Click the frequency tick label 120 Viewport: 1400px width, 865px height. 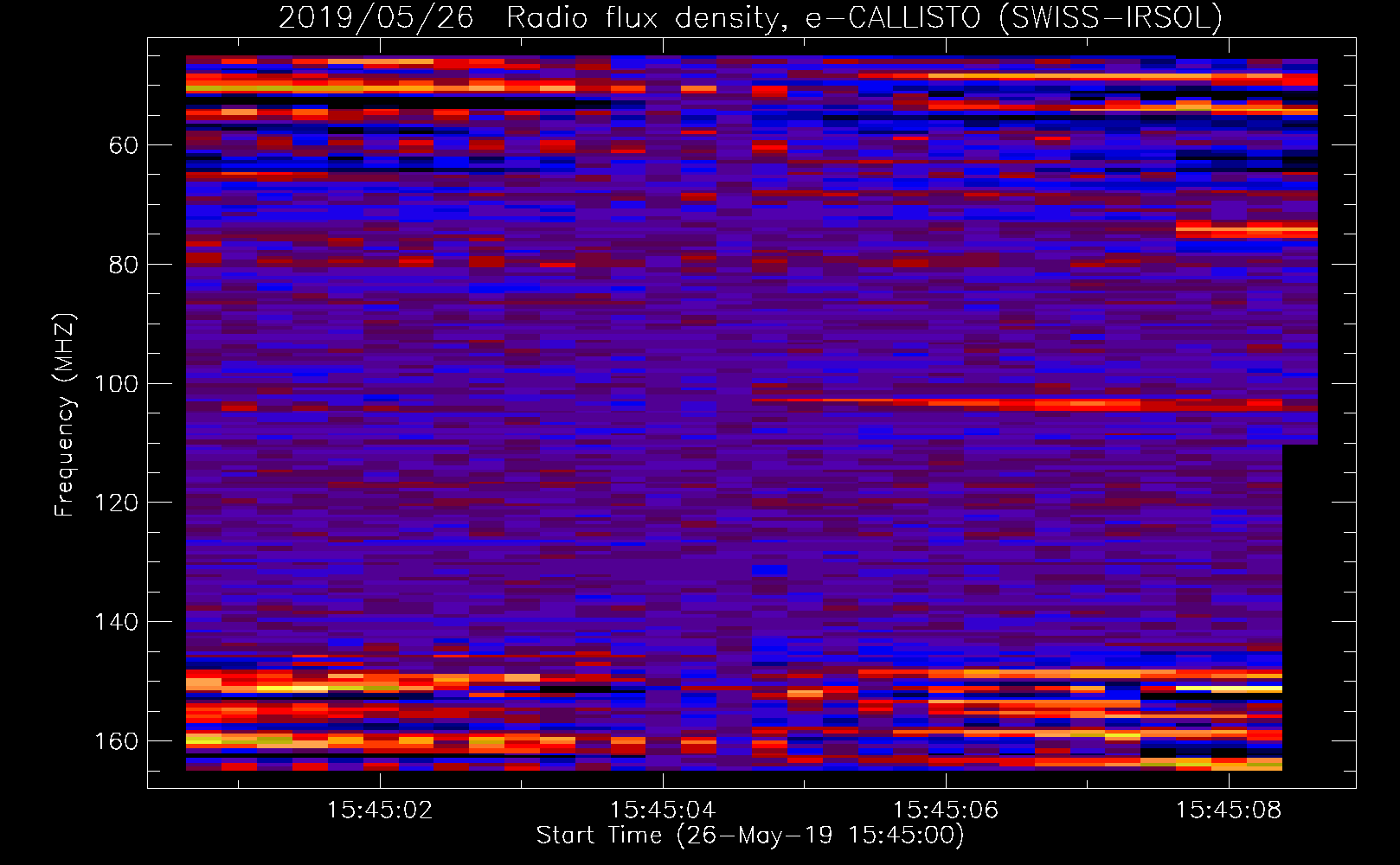click(116, 503)
